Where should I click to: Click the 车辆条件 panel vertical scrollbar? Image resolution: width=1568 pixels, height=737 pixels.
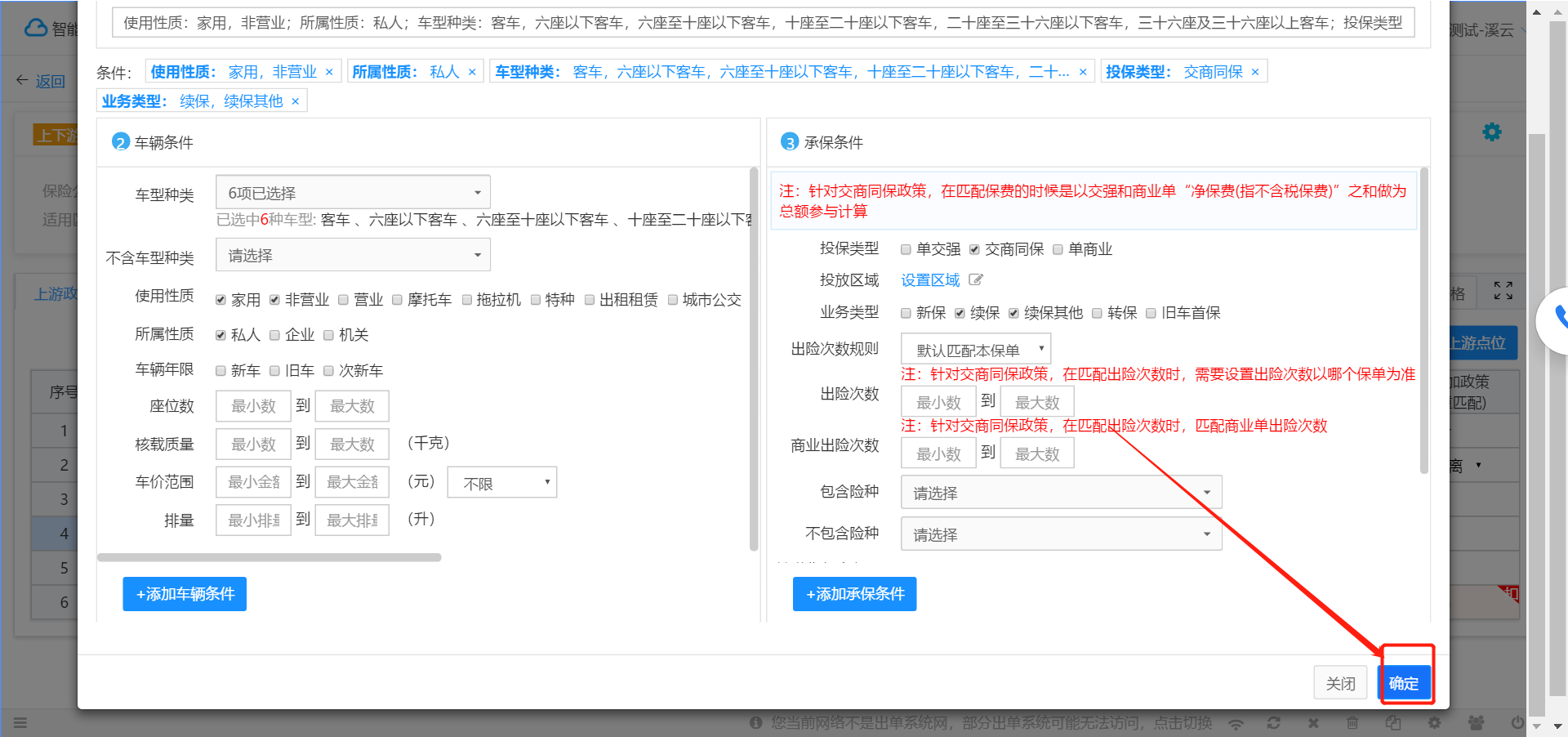click(754, 360)
